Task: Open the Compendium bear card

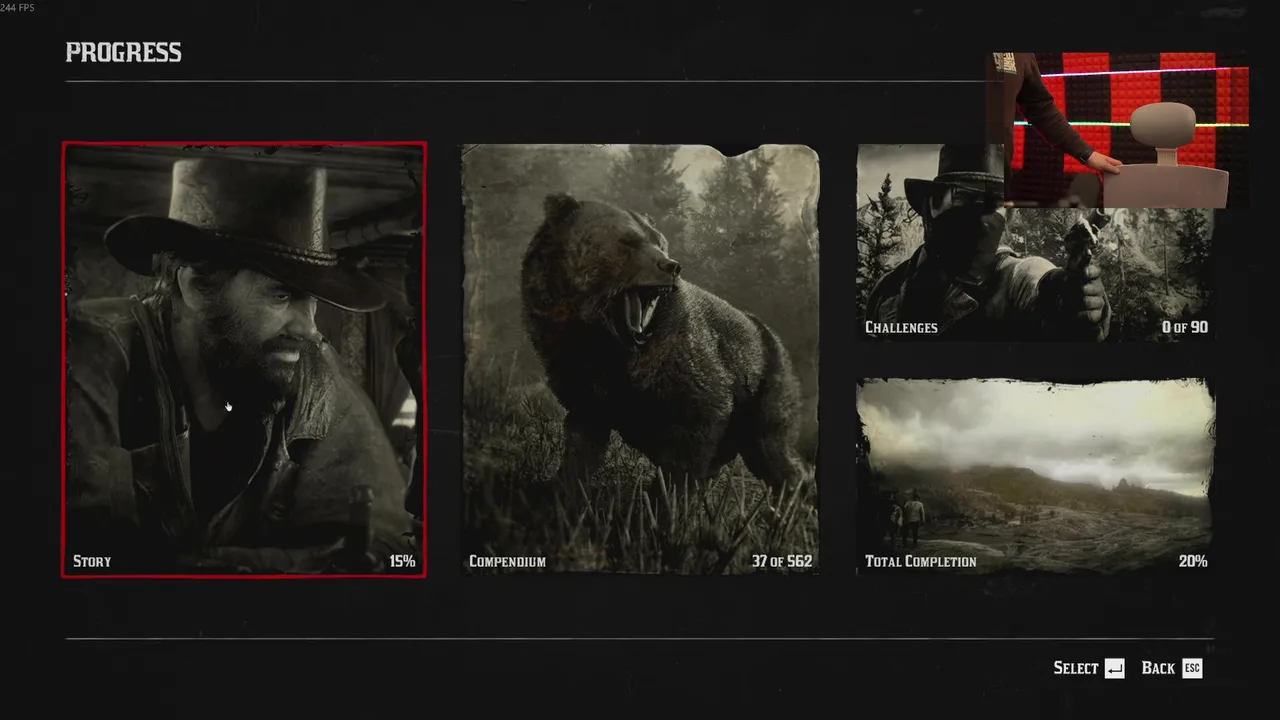Action: (x=639, y=359)
